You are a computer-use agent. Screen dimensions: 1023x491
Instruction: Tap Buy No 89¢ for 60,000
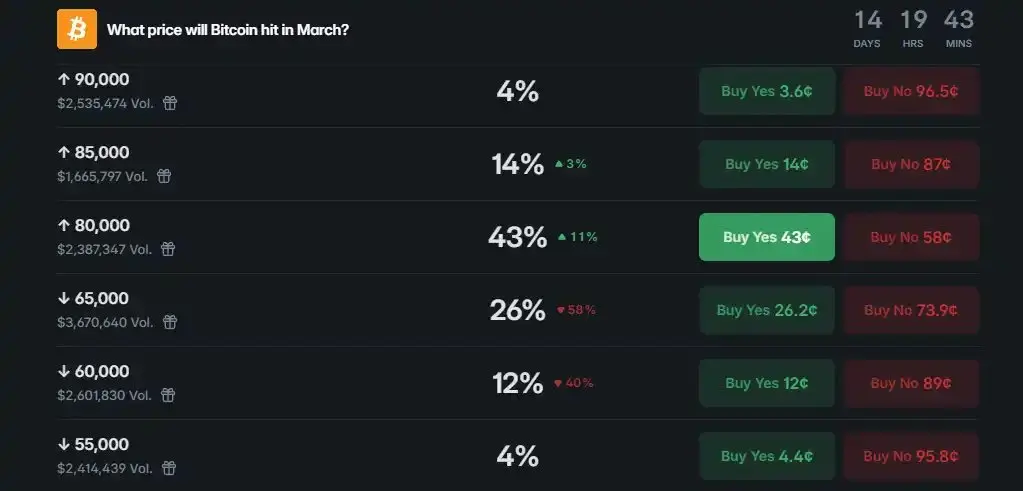click(x=911, y=383)
